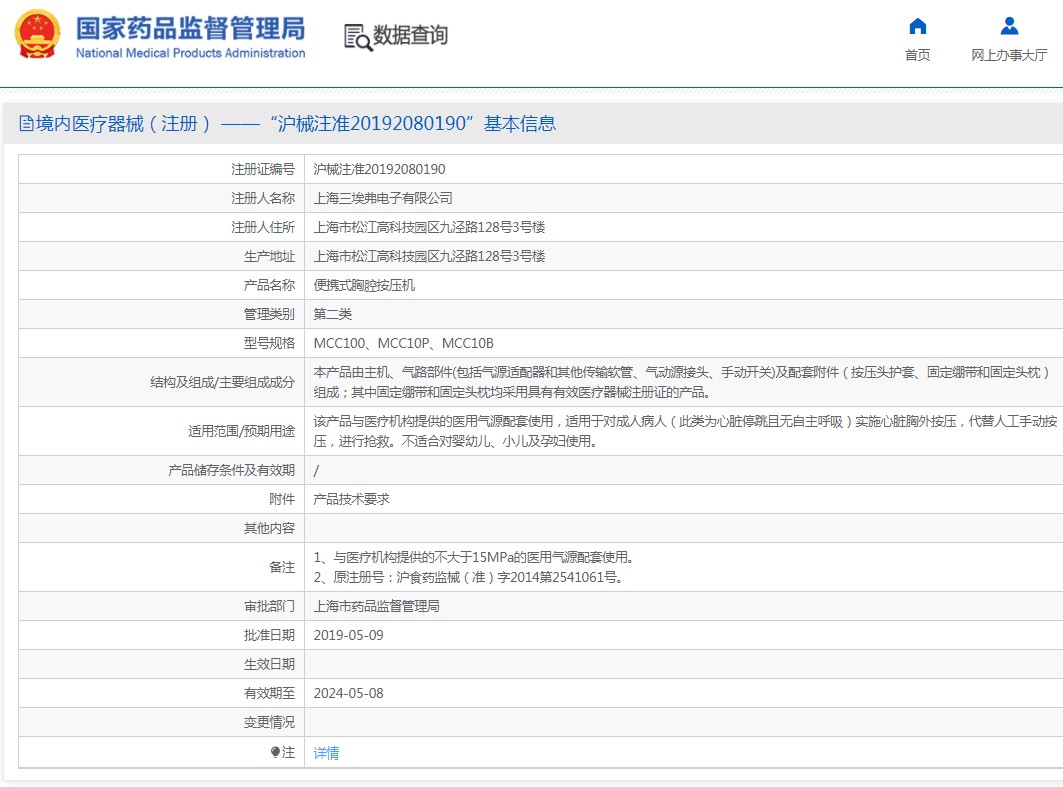Click the 注册人住所 address value
This screenshot has width=1063, height=787.
pyautogui.click(x=429, y=227)
